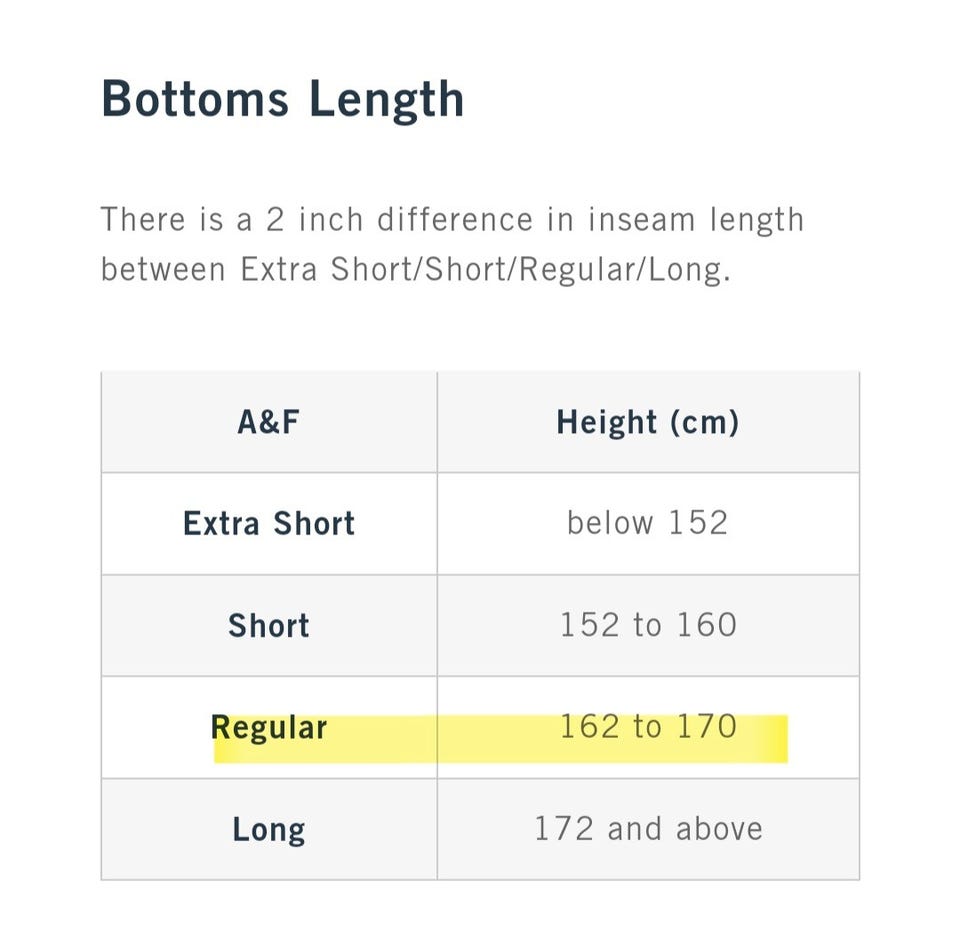Image resolution: width=960 pixels, height=946 pixels.
Task: Click the Extra Short row label
Action: pos(269,524)
